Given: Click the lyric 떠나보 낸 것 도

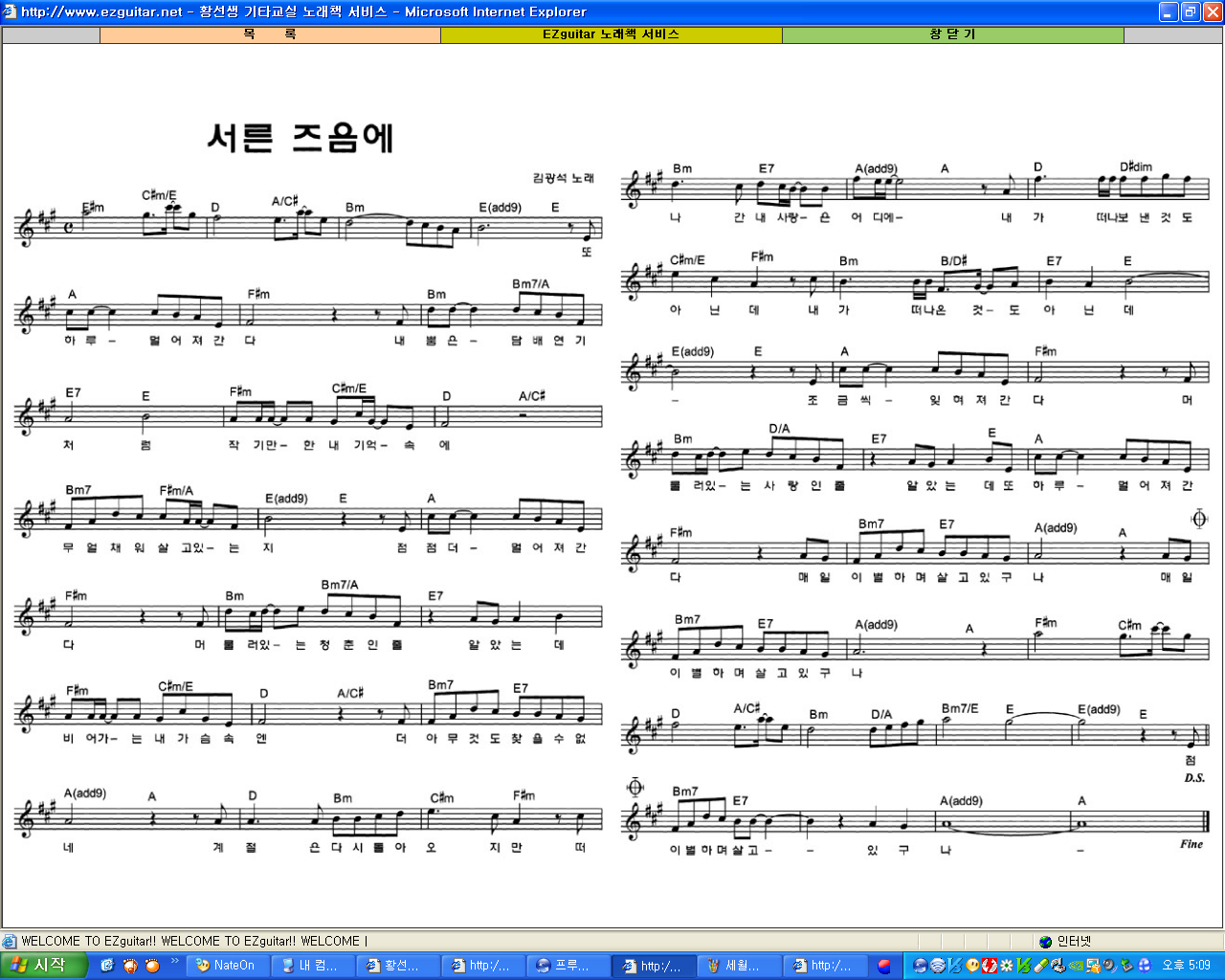Looking at the screenshot, I should click(x=1144, y=217).
